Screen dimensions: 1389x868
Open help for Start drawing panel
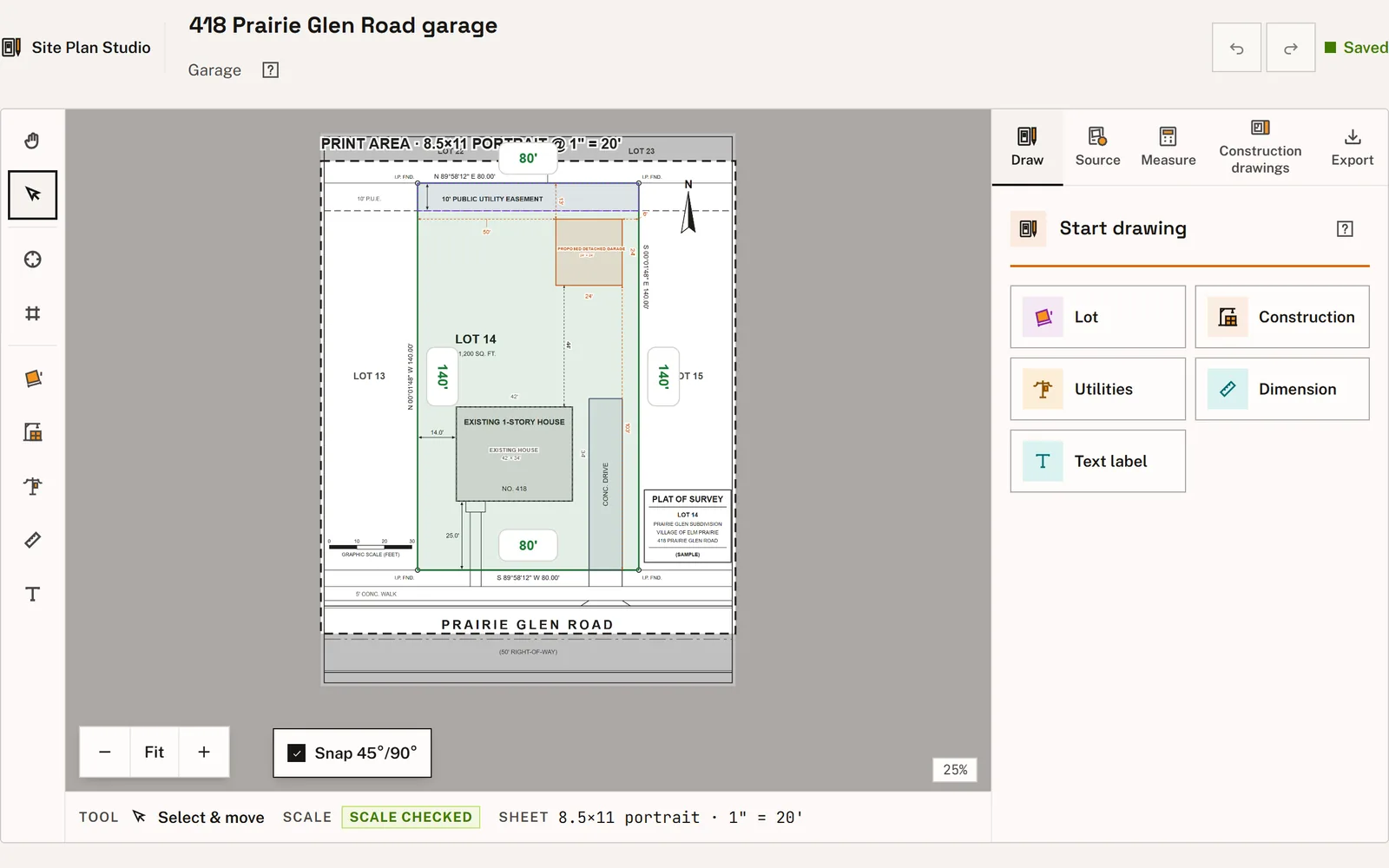coord(1345,229)
